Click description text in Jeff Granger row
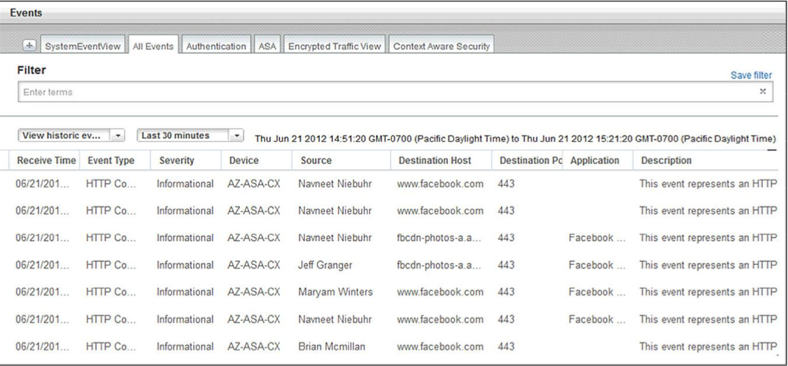The width and height of the screenshot is (788, 366). tap(708, 265)
